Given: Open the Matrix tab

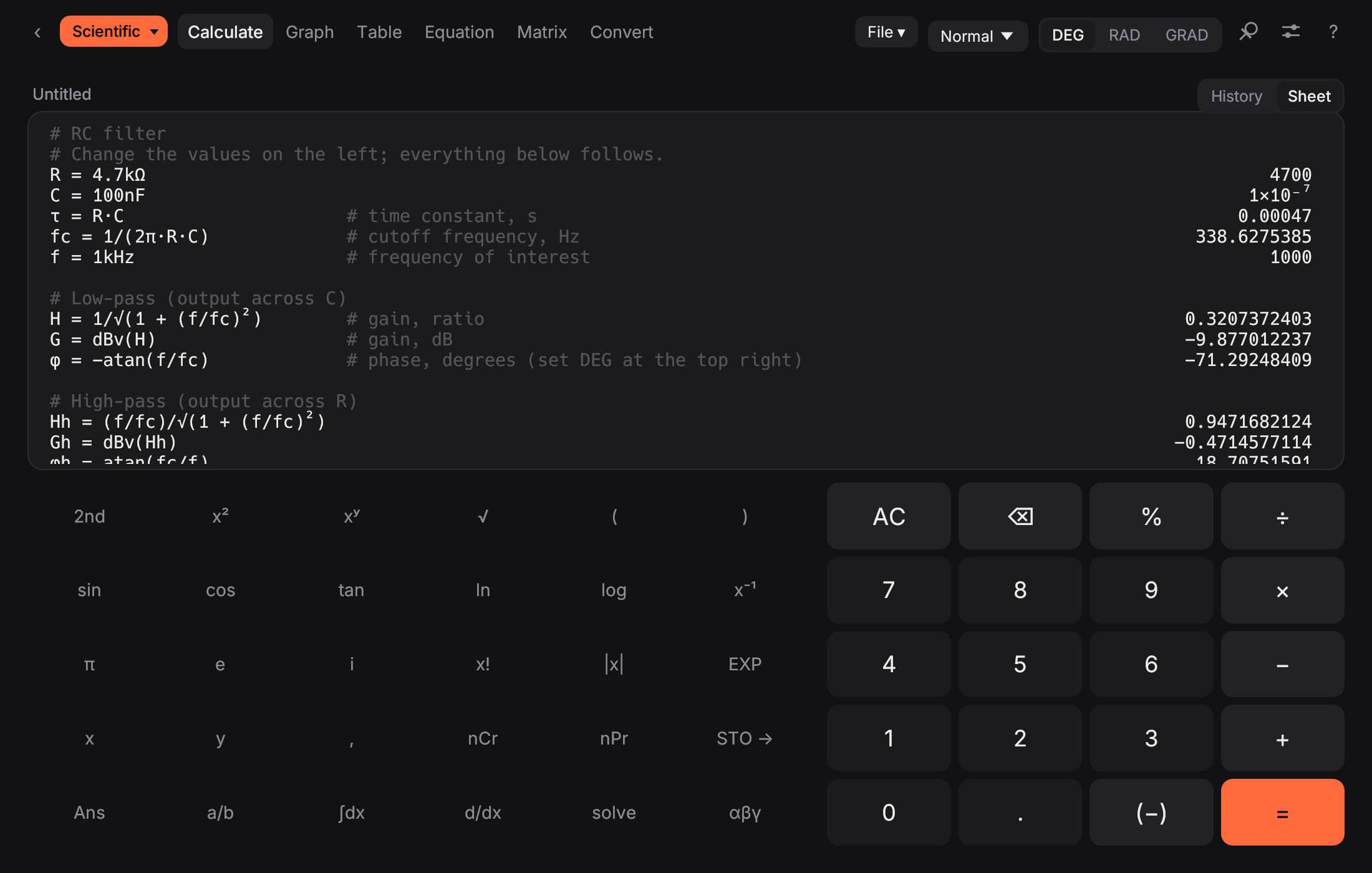Looking at the screenshot, I should coord(542,32).
